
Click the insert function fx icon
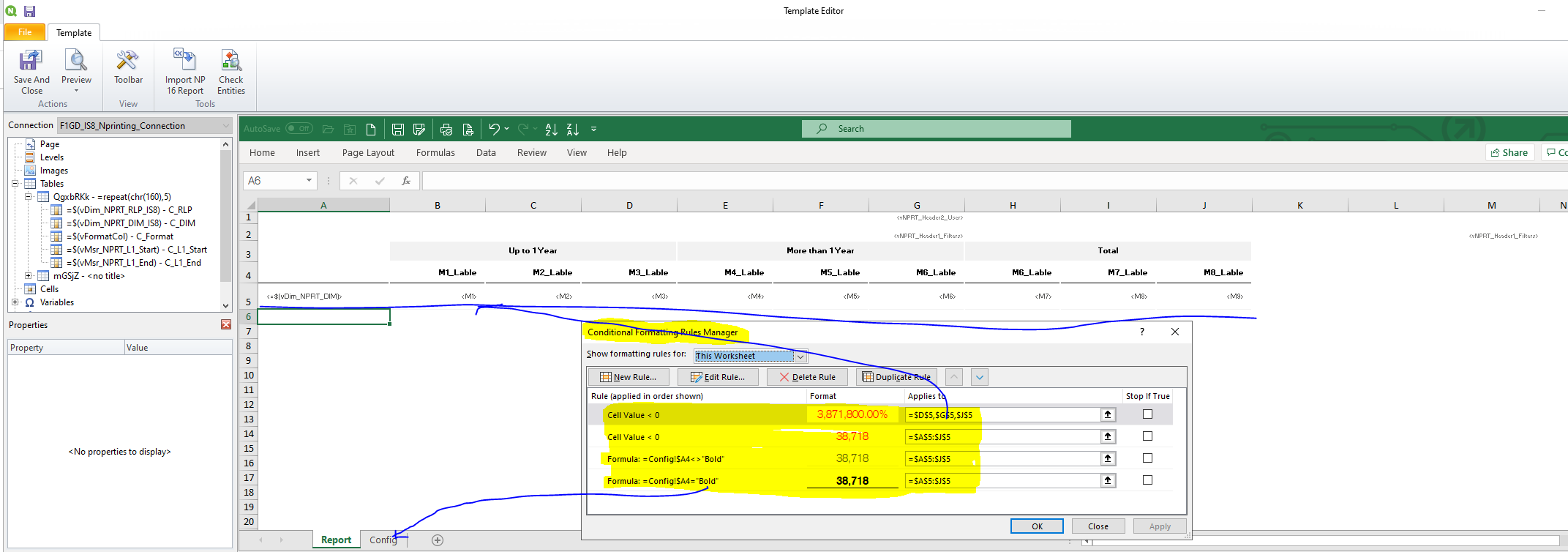pos(405,181)
